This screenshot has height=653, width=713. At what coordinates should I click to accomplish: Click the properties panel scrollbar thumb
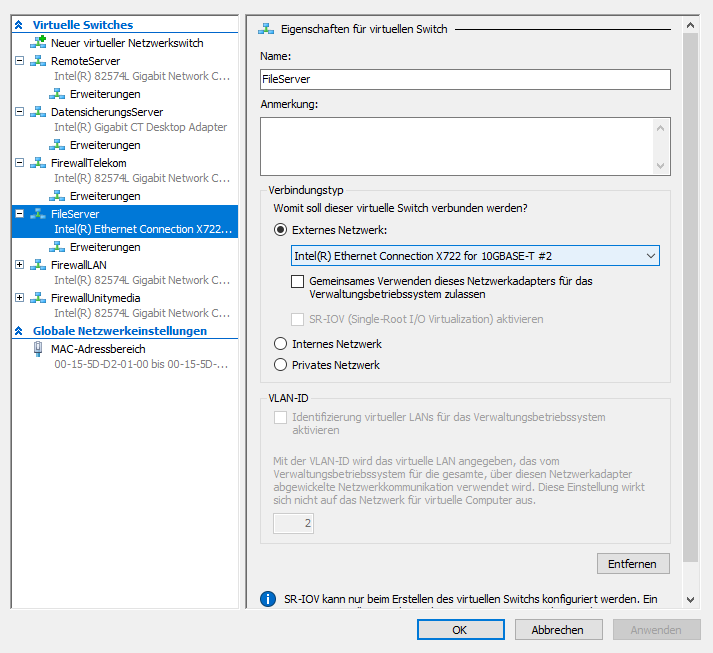click(690, 297)
